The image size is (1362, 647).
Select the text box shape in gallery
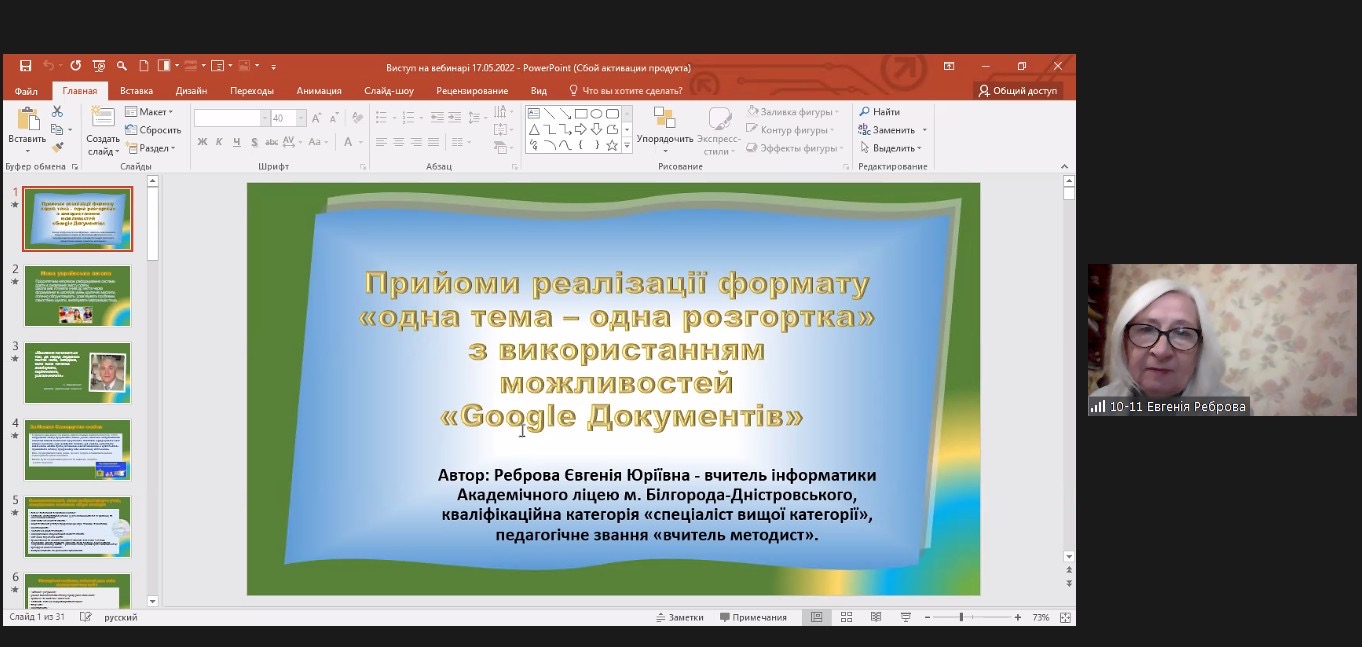tap(534, 113)
